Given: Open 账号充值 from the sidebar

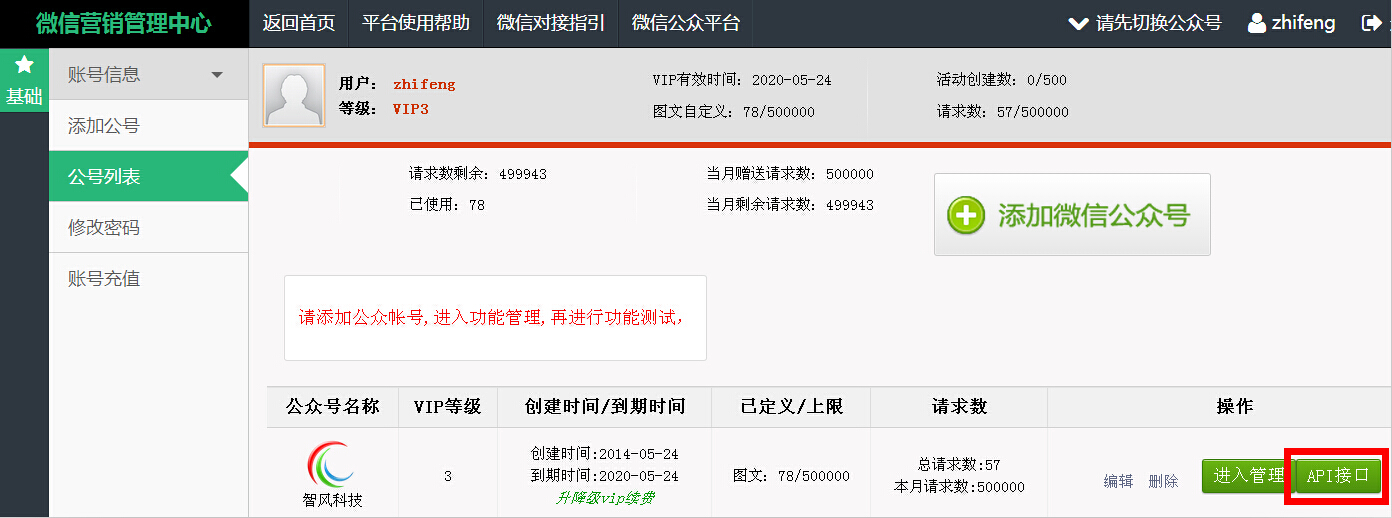Looking at the screenshot, I should (x=104, y=279).
